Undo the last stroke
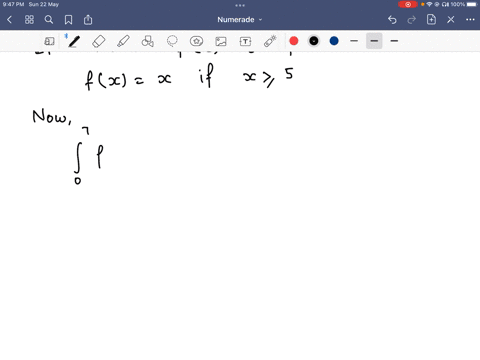Screen dimensions: 480x360 pyautogui.click(x=392, y=20)
